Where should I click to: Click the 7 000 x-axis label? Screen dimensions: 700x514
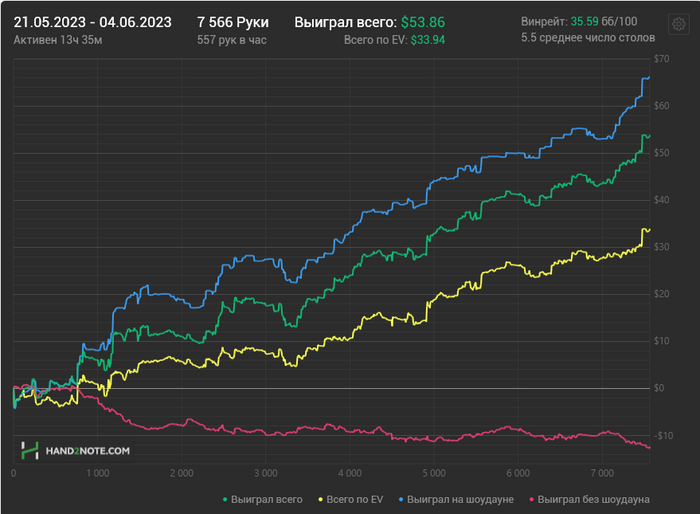pos(602,473)
